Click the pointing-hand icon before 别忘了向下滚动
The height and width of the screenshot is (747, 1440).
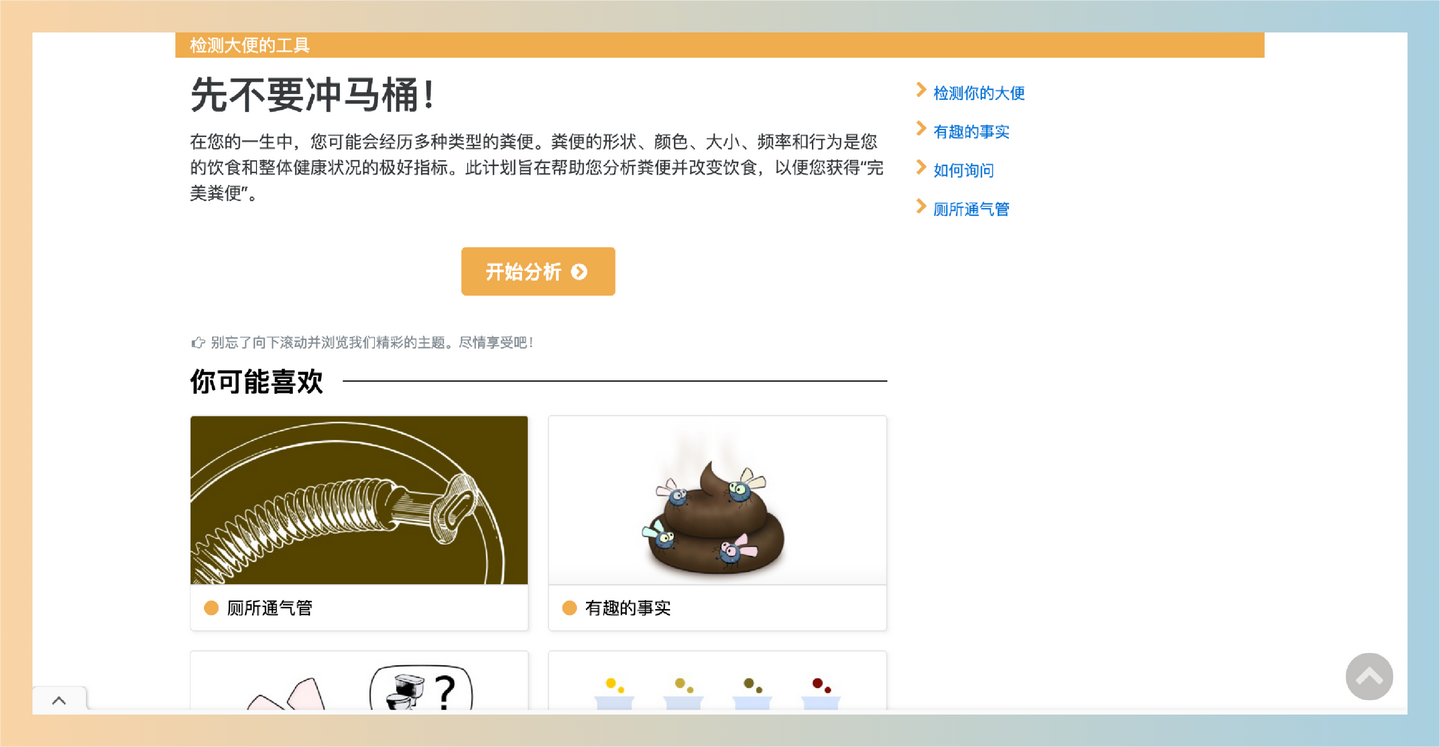[198, 343]
